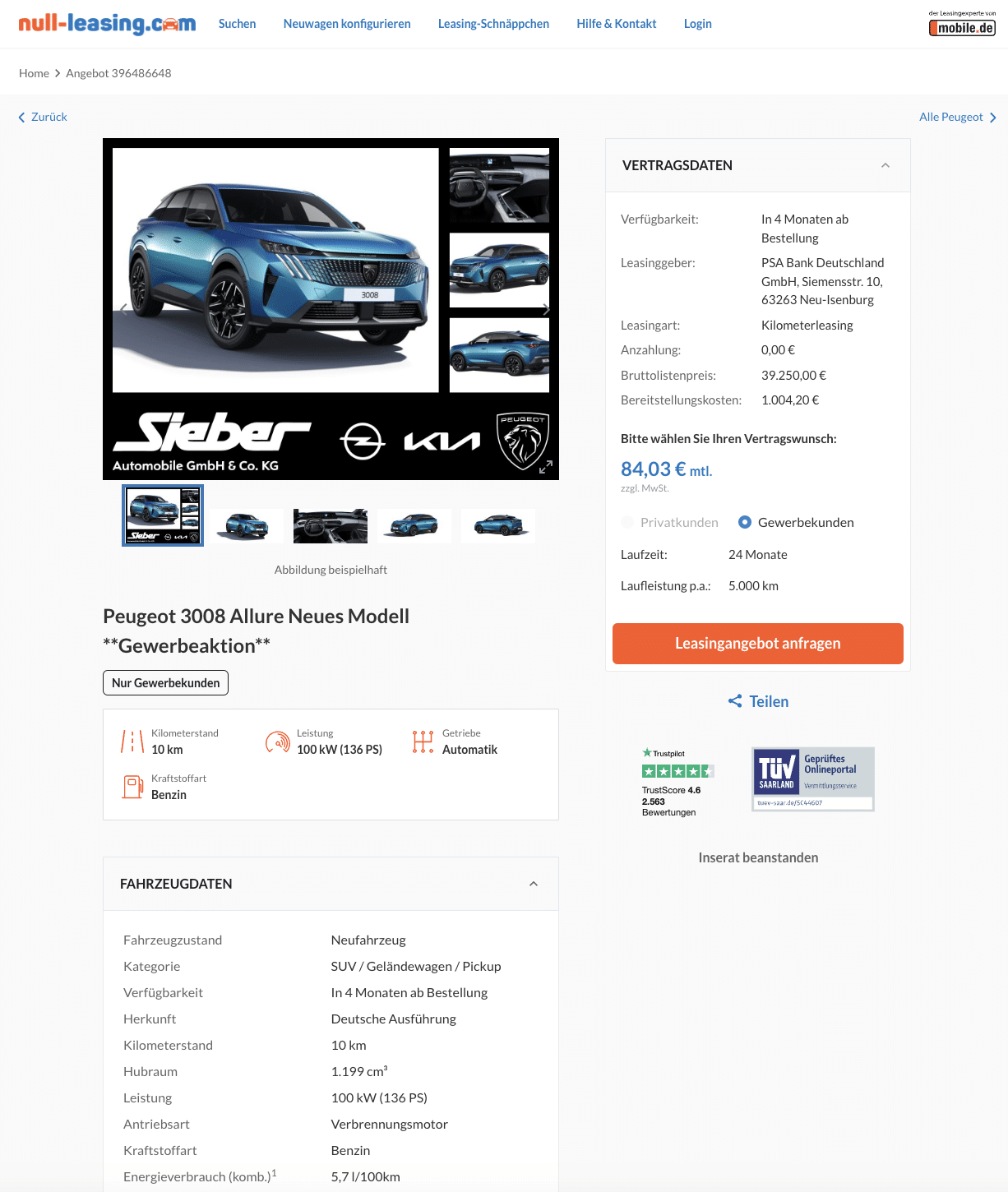Select the Gewerbekunden radio option

click(x=745, y=522)
